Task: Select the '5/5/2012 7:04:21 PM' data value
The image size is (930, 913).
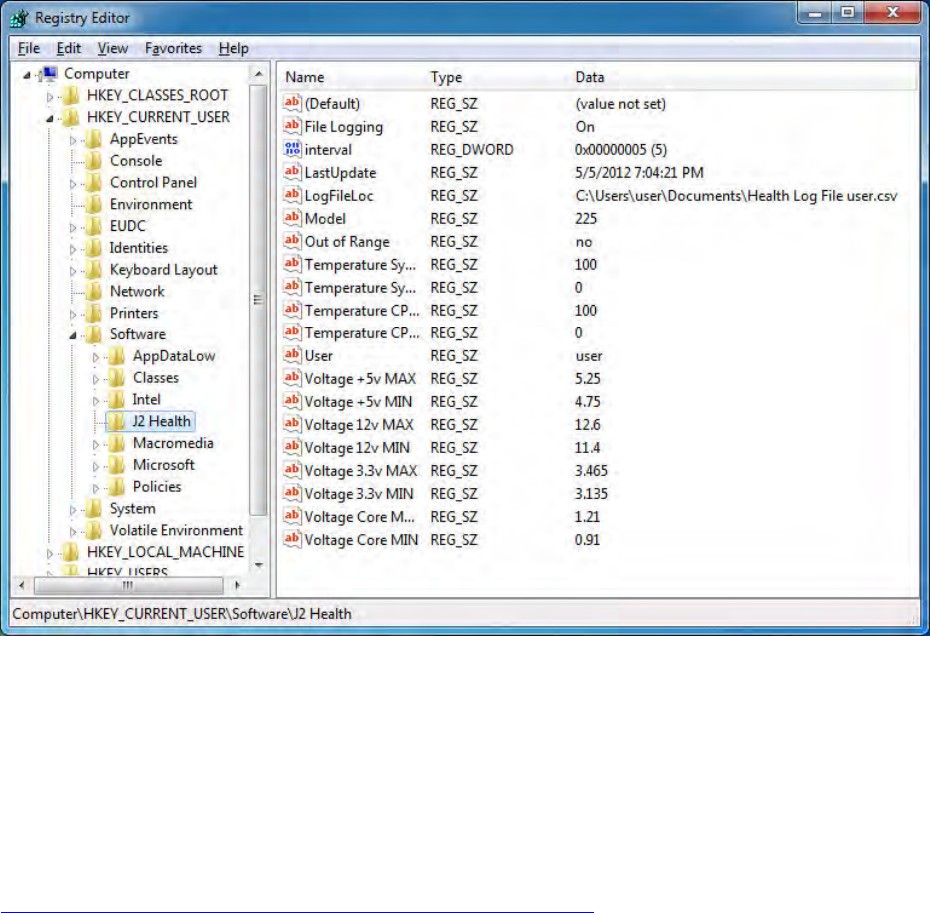Action: coord(639,173)
